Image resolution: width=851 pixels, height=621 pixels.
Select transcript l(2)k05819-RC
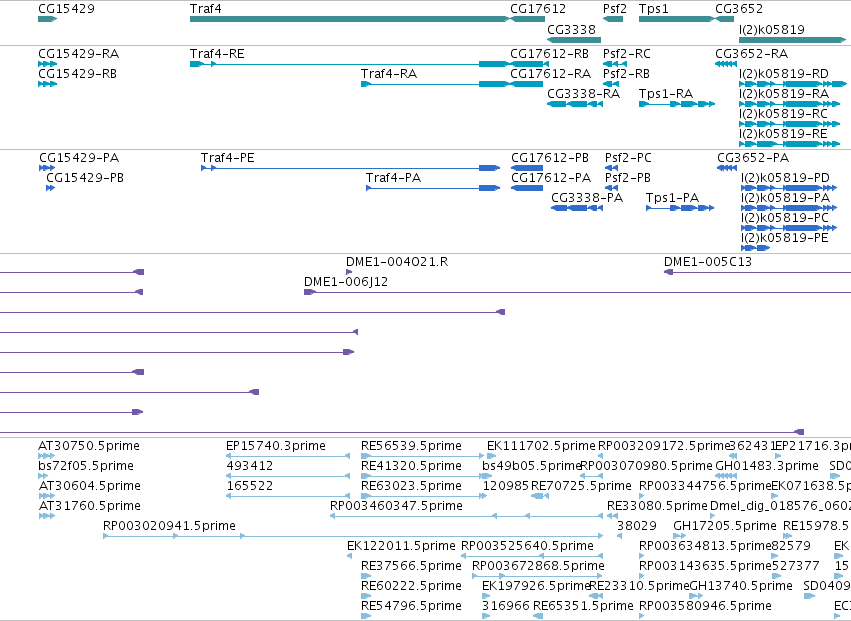point(790,124)
